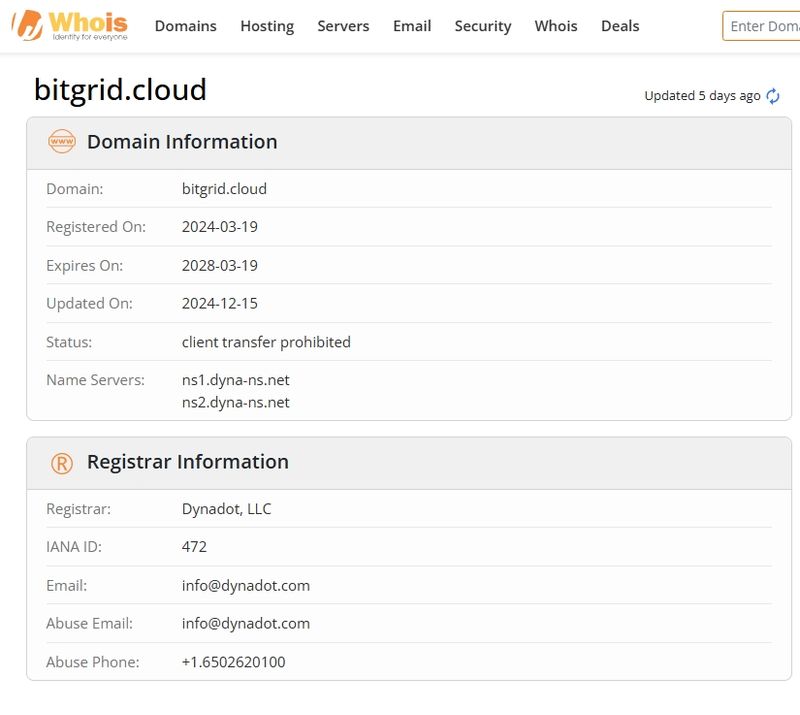The width and height of the screenshot is (800, 715).
Task: Click the Updated On: label
Action: pos(89,303)
